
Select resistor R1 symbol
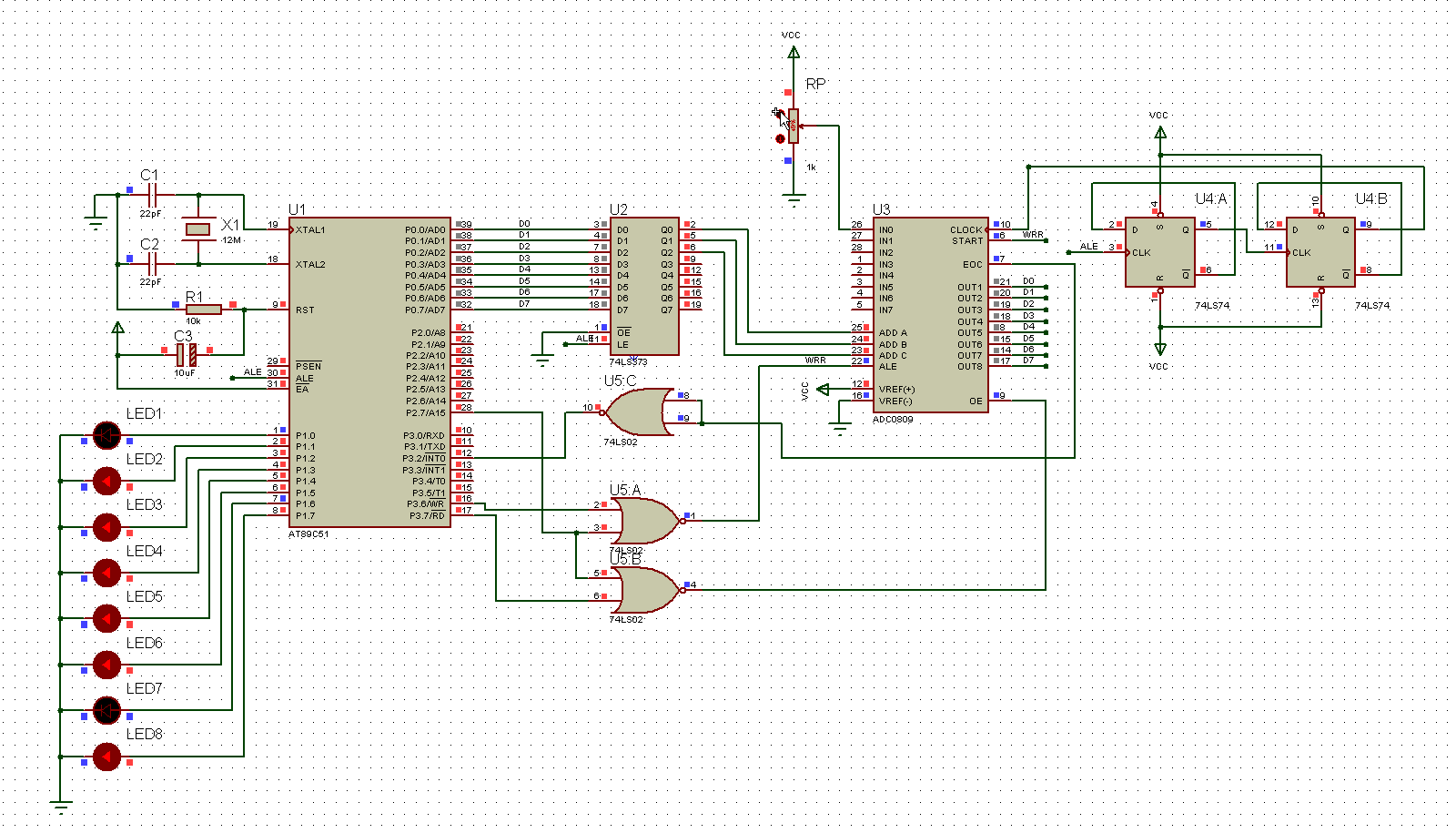coord(203,310)
